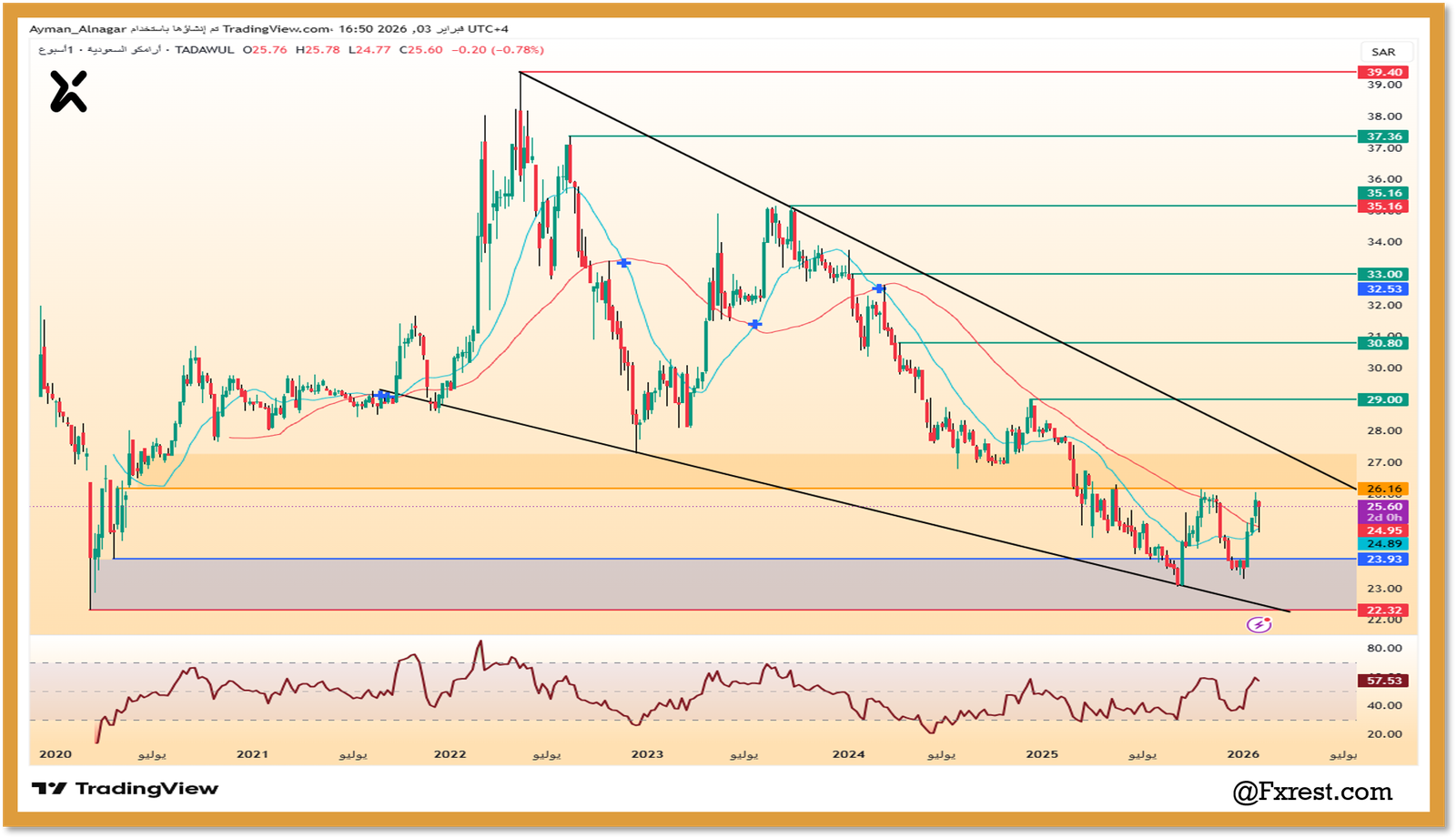Open the SAR currency selector
This screenshot has height=838, width=1456.
click(x=1383, y=52)
